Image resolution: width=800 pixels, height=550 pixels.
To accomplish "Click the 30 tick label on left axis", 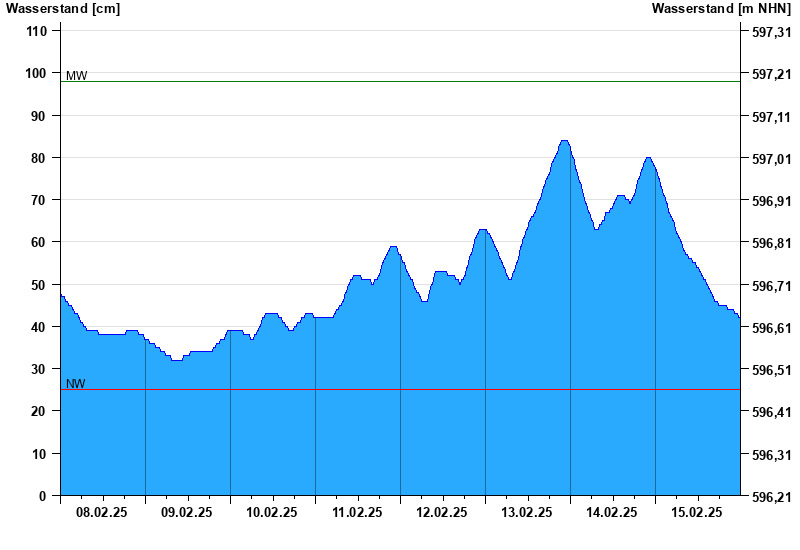I will pyautogui.click(x=38, y=369).
